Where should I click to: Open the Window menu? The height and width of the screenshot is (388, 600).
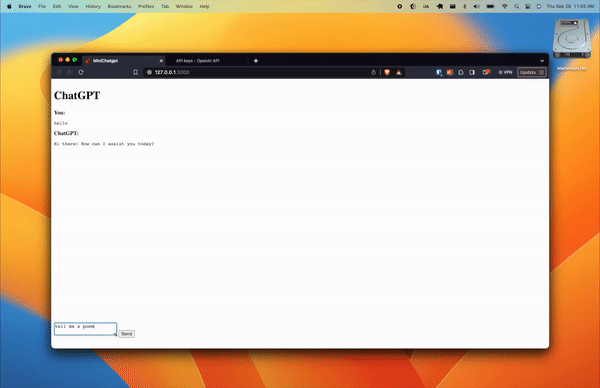[184, 7]
